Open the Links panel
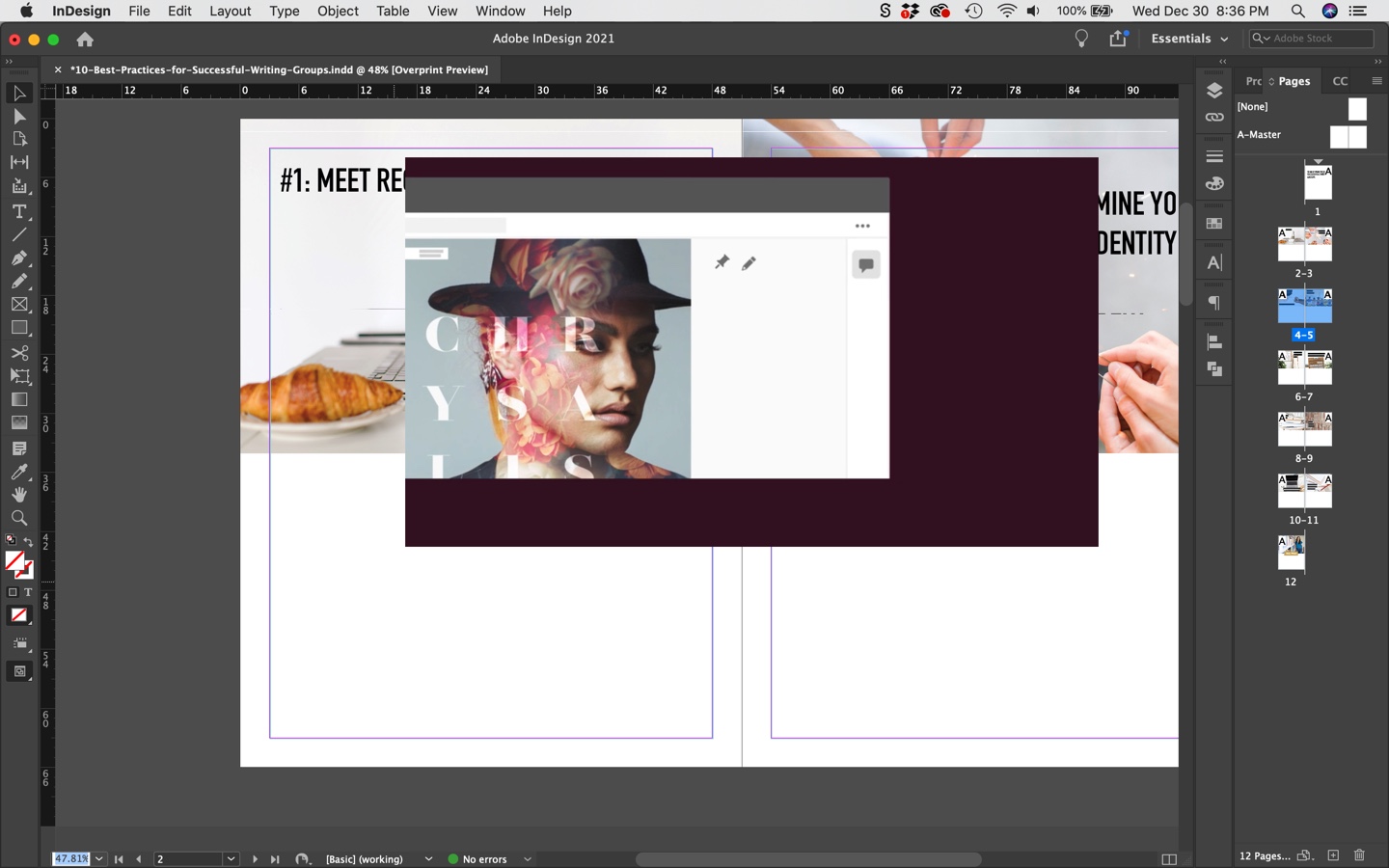The image size is (1389, 868). [x=1213, y=117]
